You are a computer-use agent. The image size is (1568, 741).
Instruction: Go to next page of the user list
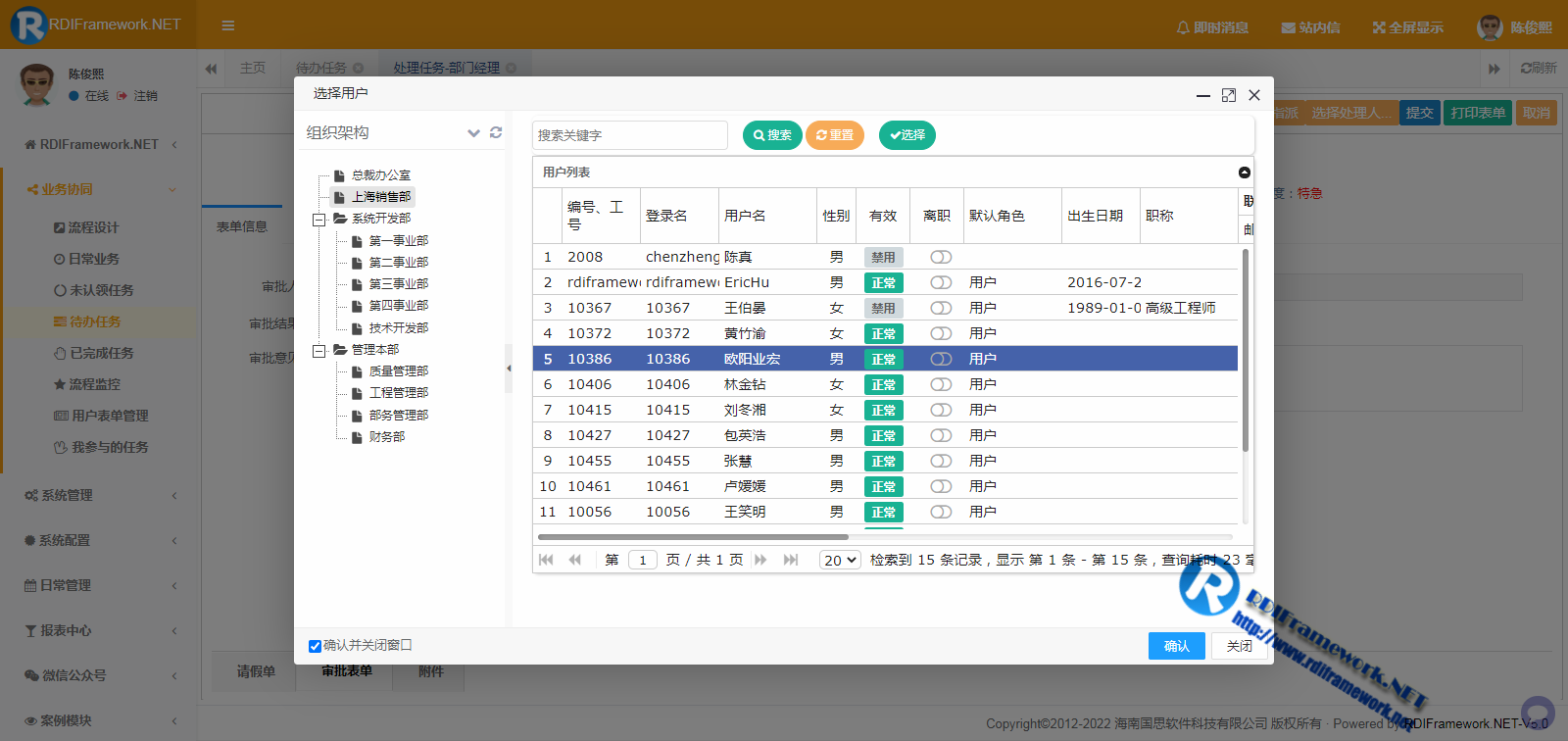(x=760, y=560)
